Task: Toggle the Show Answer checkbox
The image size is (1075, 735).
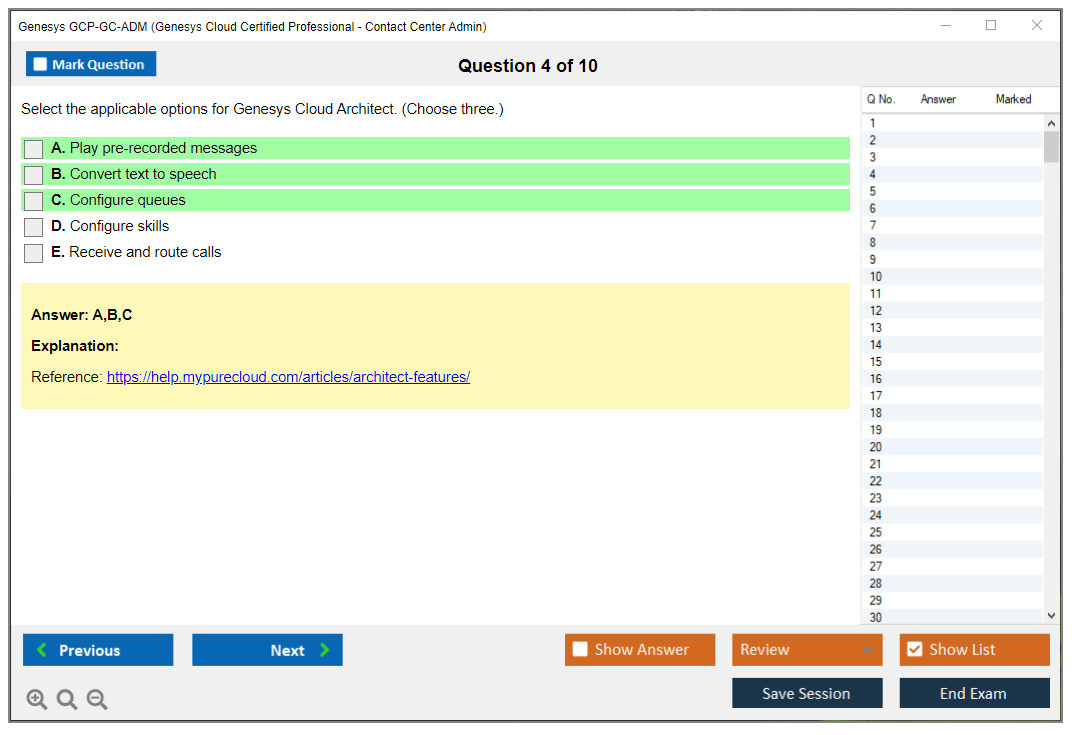Action: (581, 650)
